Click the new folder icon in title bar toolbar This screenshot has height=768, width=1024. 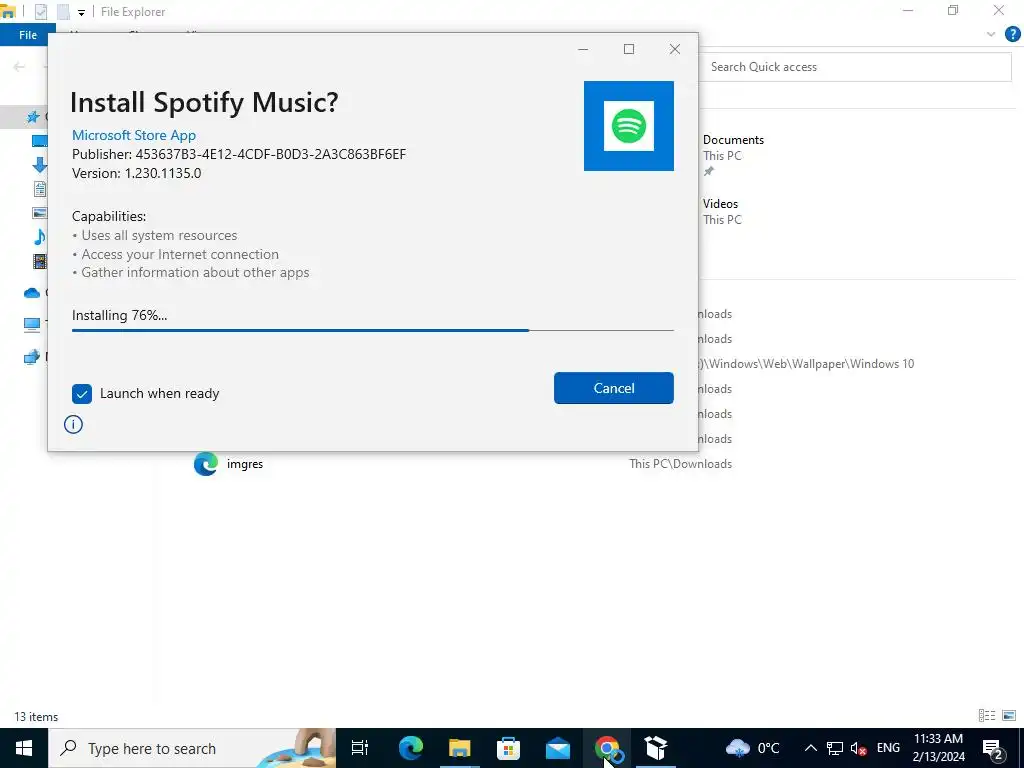[63, 12]
